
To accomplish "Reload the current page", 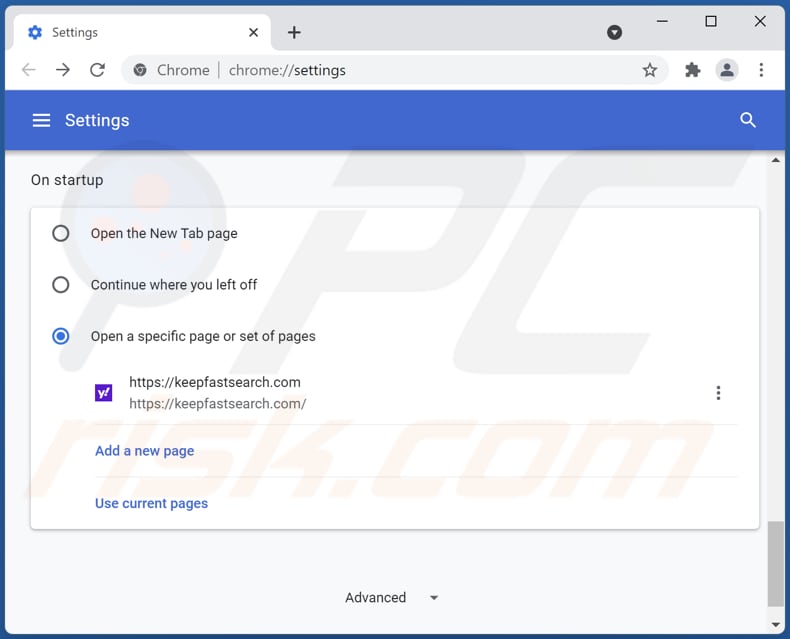I will [x=97, y=70].
